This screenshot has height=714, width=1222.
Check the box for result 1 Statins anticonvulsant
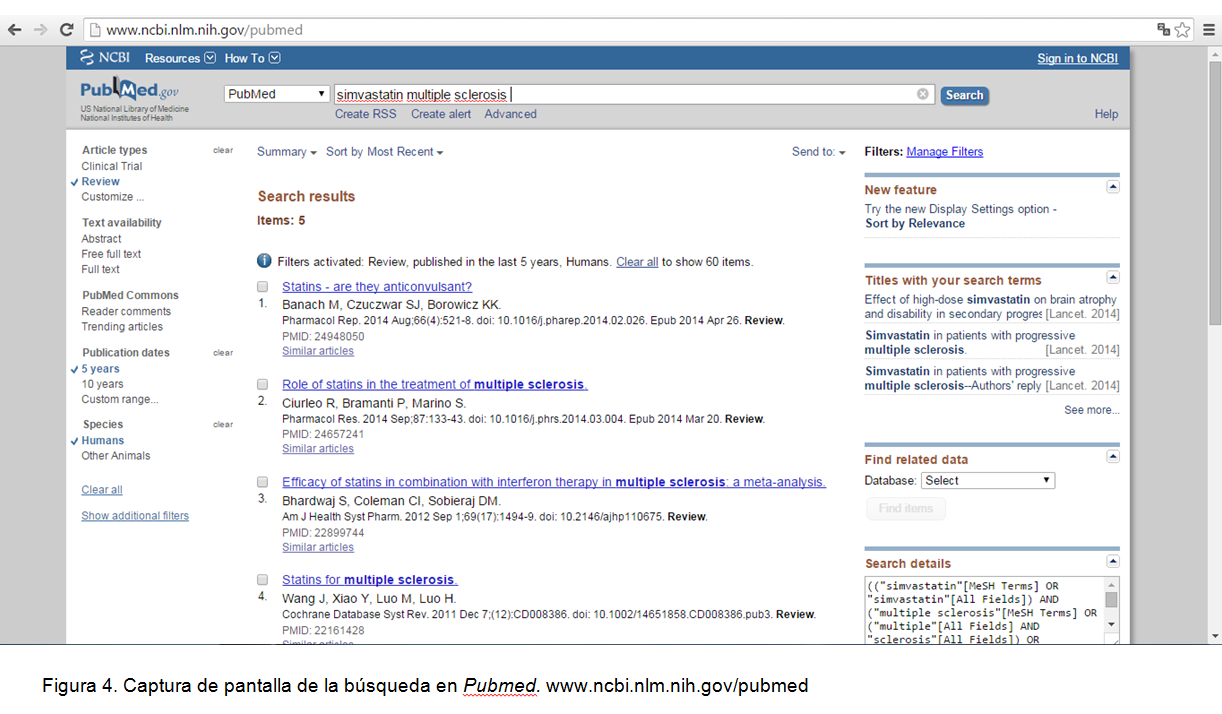point(262,286)
